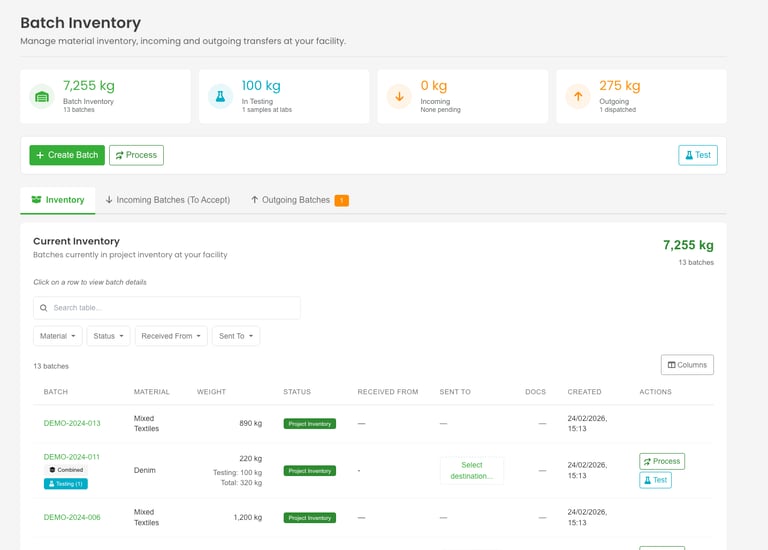768x550 pixels.
Task: Open Incoming Batches (To Accept) tab
Action: pos(167,200)
